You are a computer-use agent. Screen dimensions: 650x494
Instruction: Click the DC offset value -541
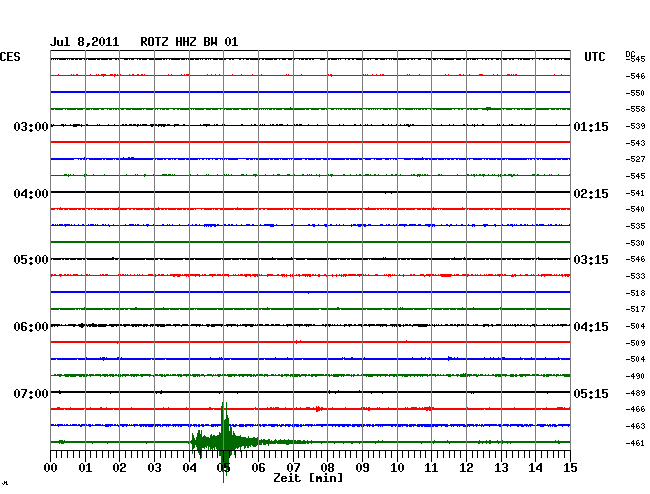coord(635,193)
